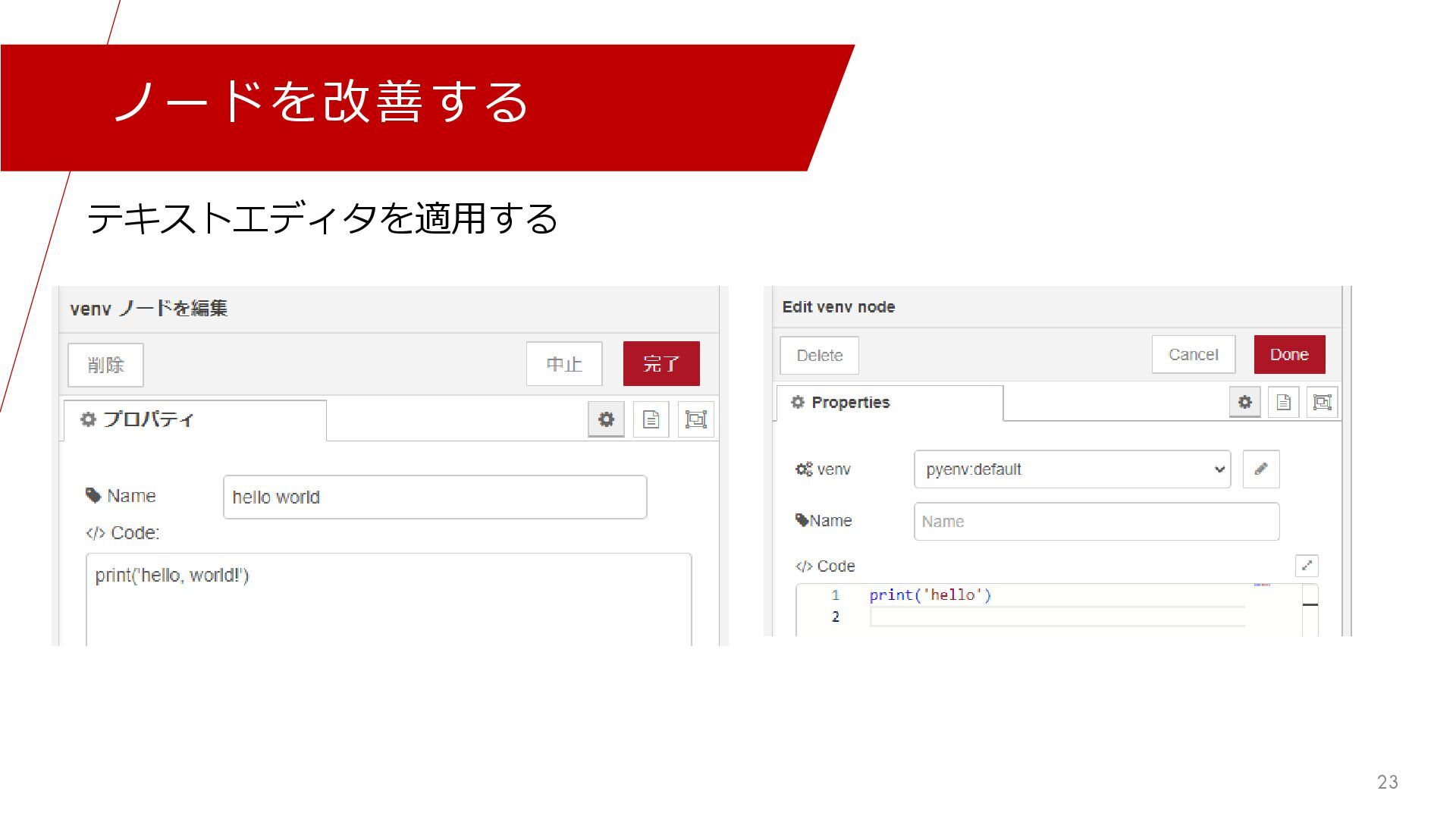1456x819 pixels.
Task: Select the Properties tab
Action: [x=889, y=403]
